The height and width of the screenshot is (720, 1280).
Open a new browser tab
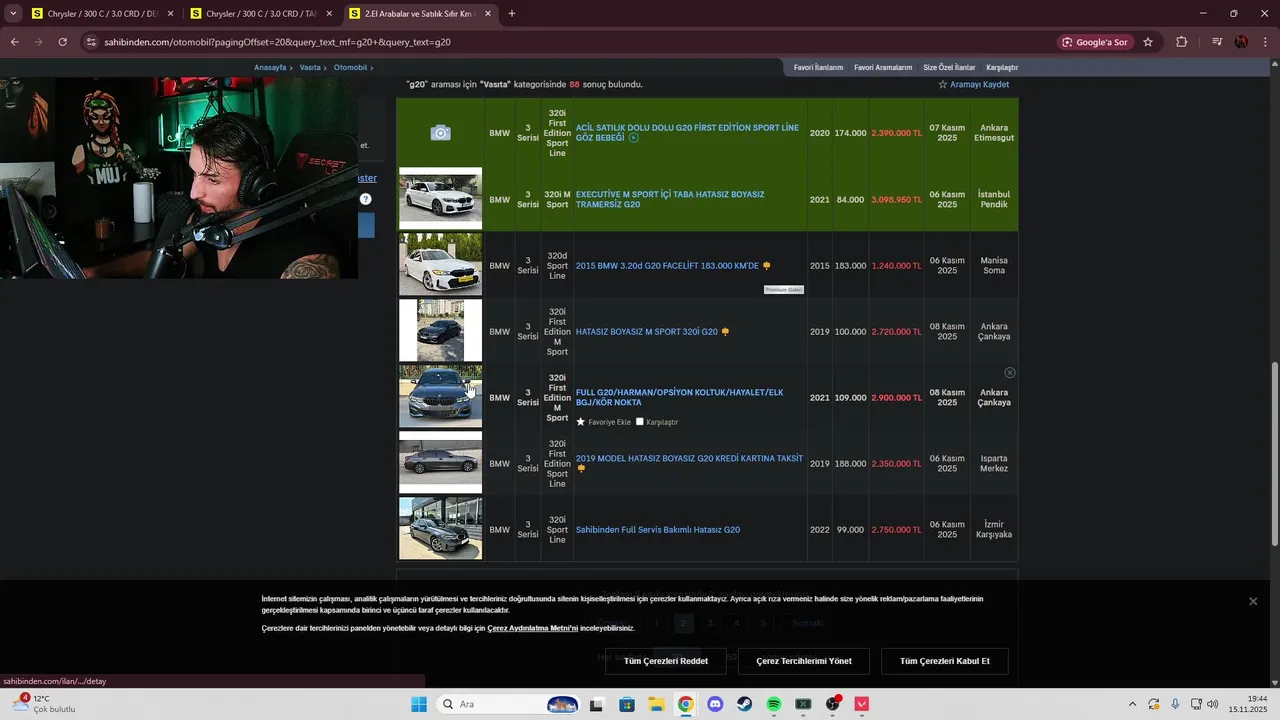click(512, 14)
